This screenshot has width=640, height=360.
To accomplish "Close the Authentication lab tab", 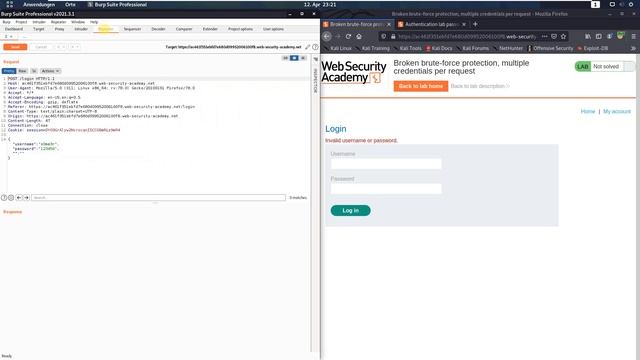I will pos(464,24).
